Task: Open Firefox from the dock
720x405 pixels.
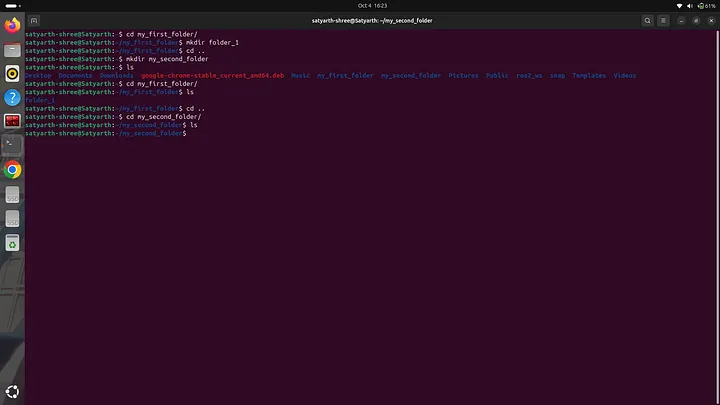Action: click(12, 25)
